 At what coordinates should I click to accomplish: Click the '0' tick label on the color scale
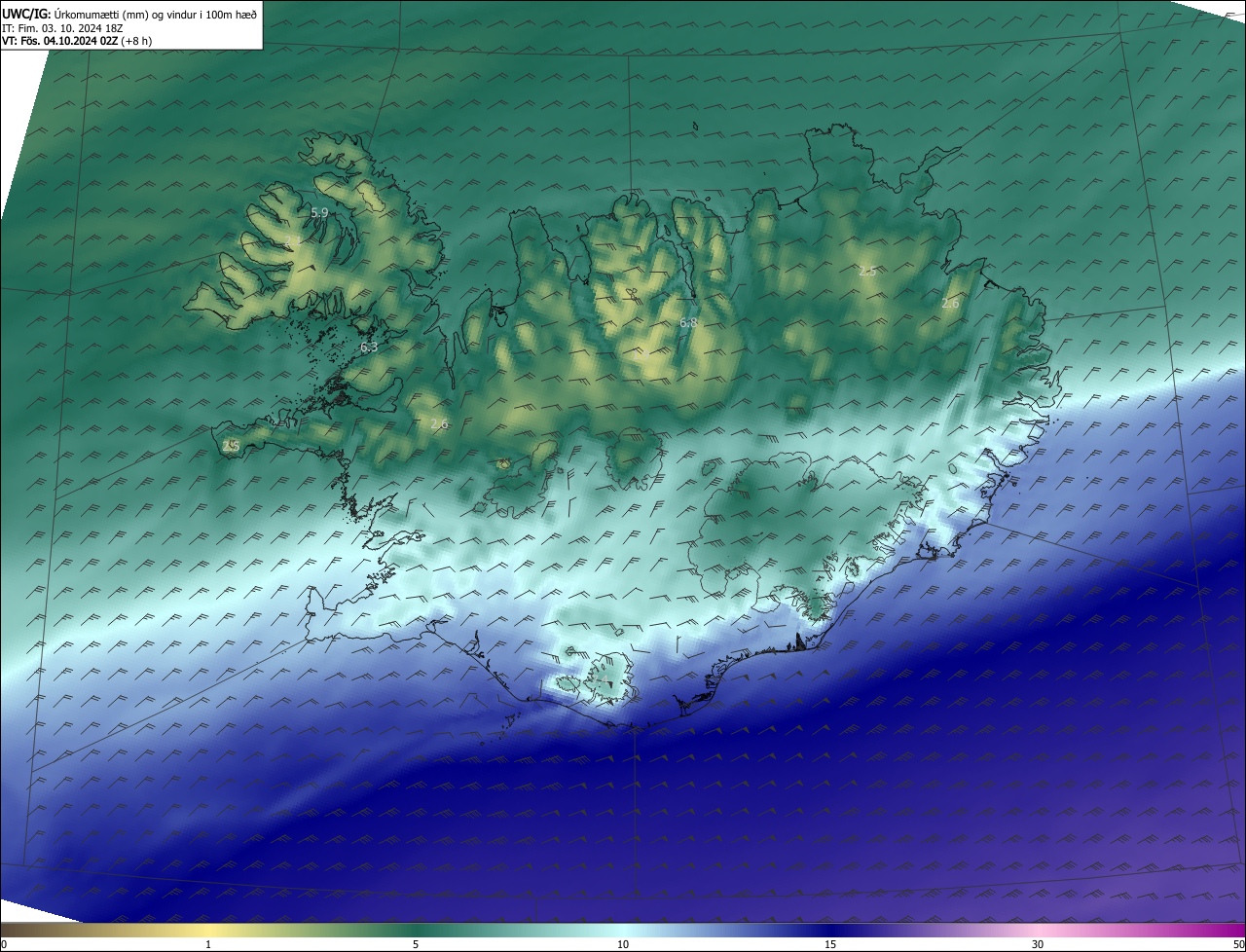tap(4, 944)
